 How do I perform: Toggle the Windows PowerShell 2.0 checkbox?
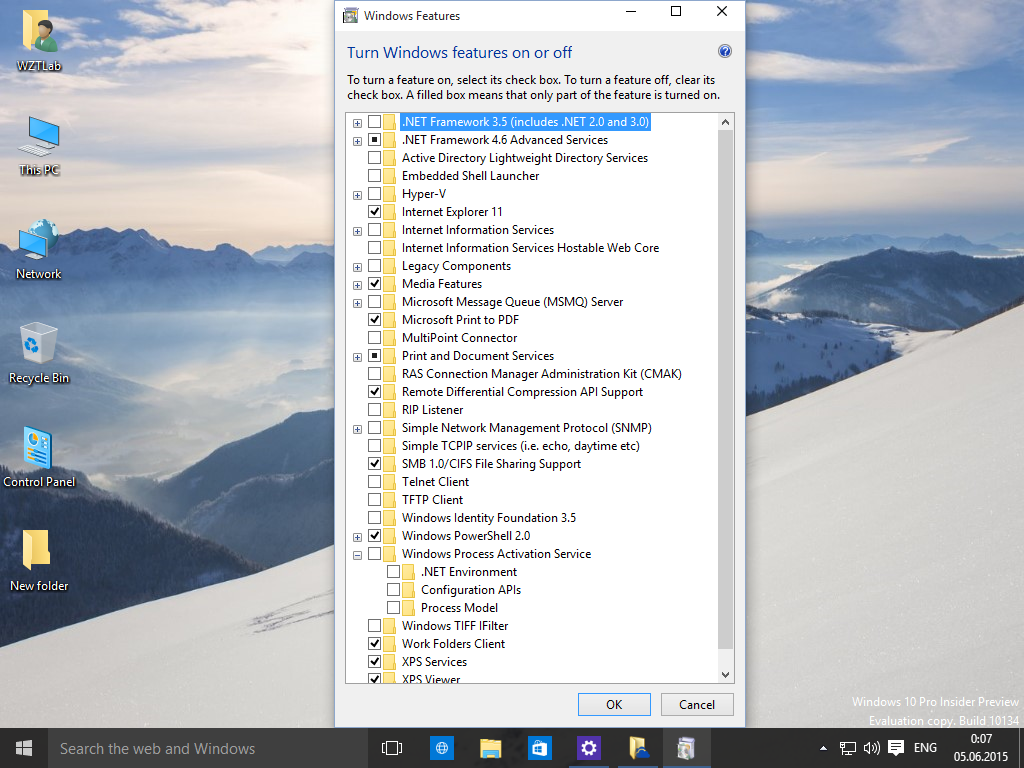point(374,536)
